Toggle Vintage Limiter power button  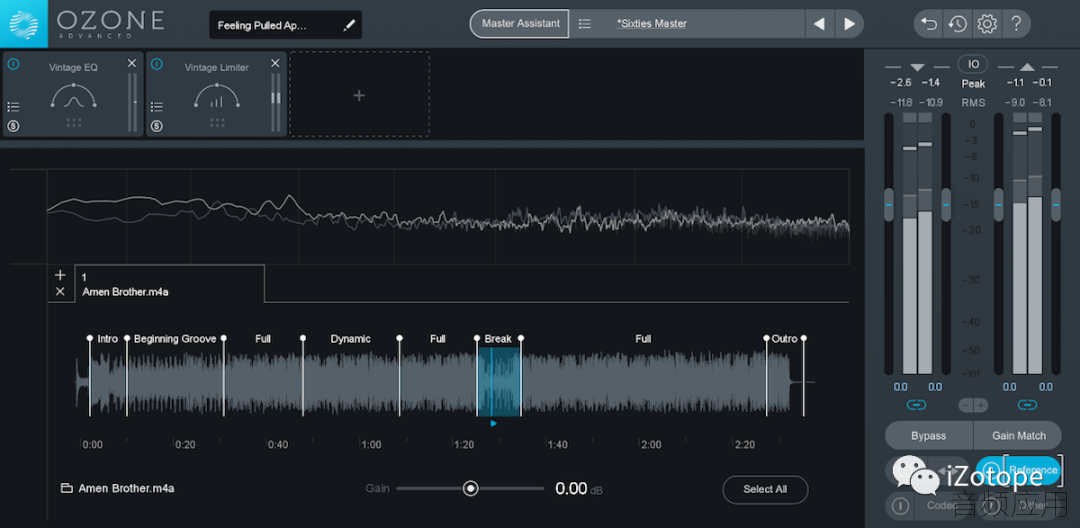(156, 65)
